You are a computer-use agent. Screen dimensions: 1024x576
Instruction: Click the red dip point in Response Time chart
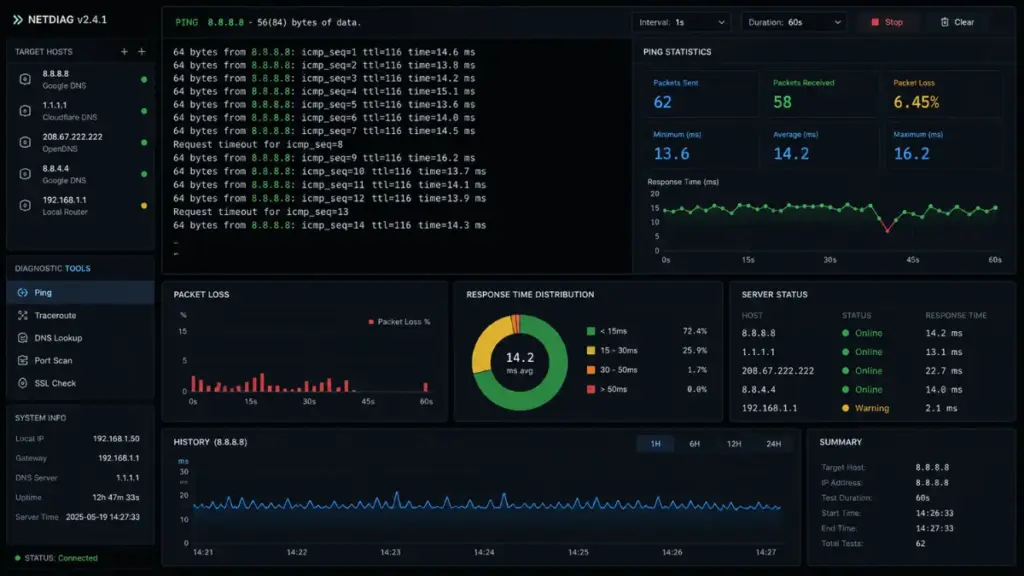click(x=887, y=230)
